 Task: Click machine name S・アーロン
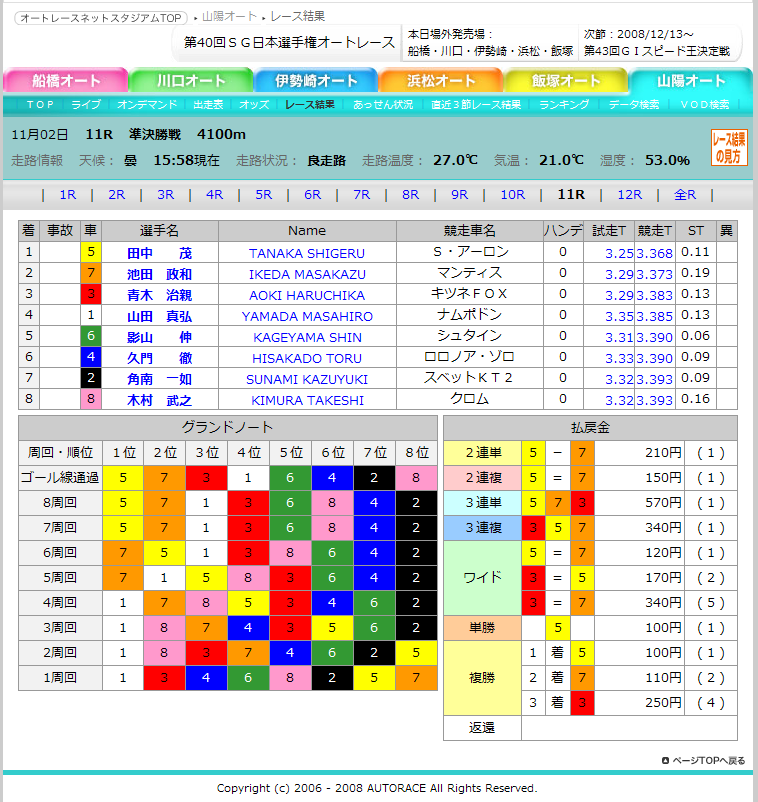click(470, 252)
